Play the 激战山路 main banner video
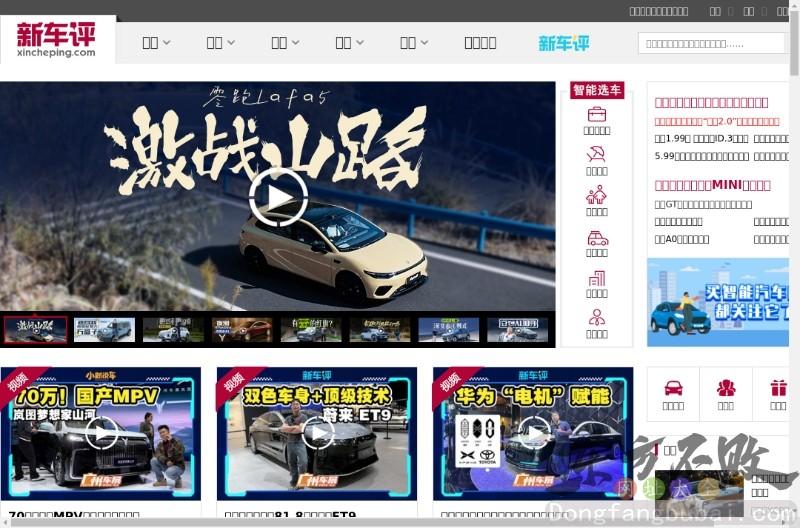Screen dimensions: 800x528 tap(278, 197)
